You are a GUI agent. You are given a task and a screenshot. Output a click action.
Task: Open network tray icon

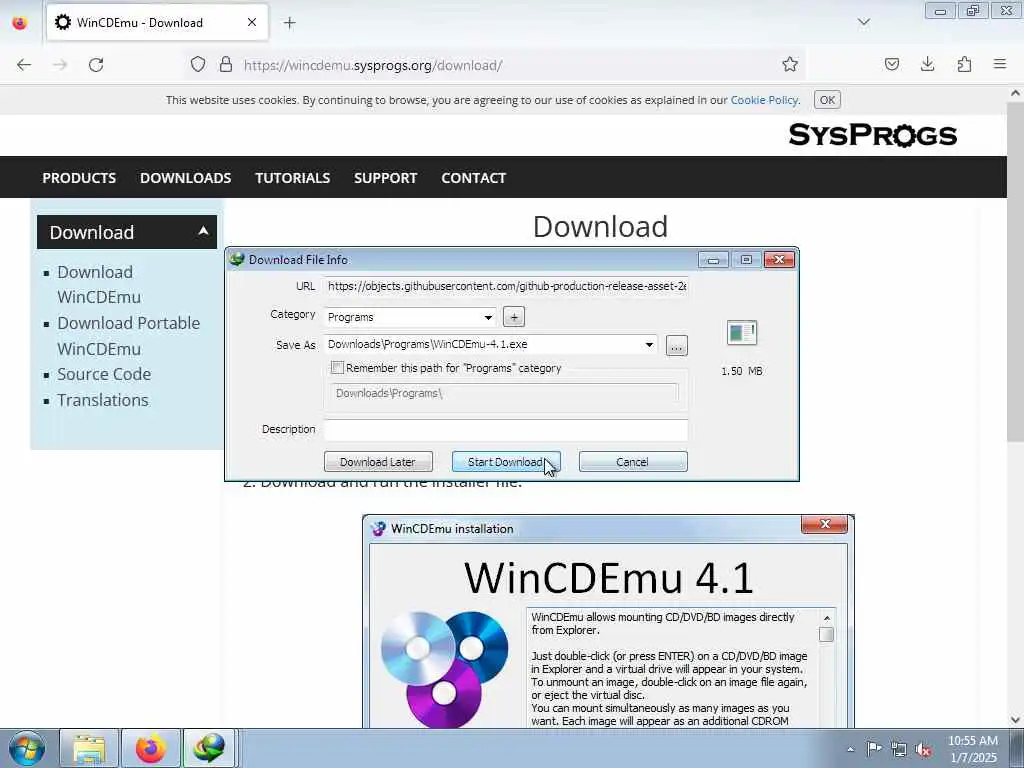[899, 749]
